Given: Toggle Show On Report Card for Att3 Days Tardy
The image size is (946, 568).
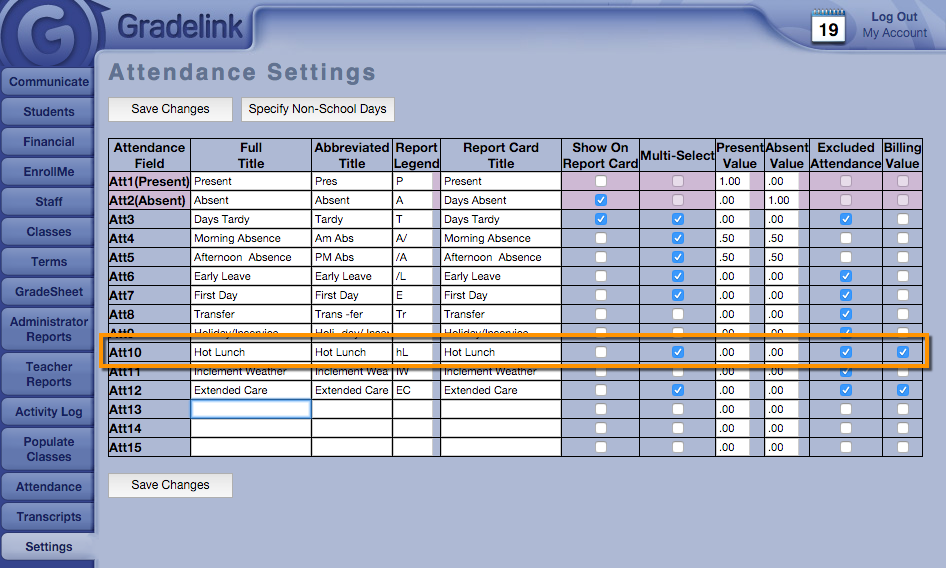Looking at the screenshot, I should (x=600, y=219).
